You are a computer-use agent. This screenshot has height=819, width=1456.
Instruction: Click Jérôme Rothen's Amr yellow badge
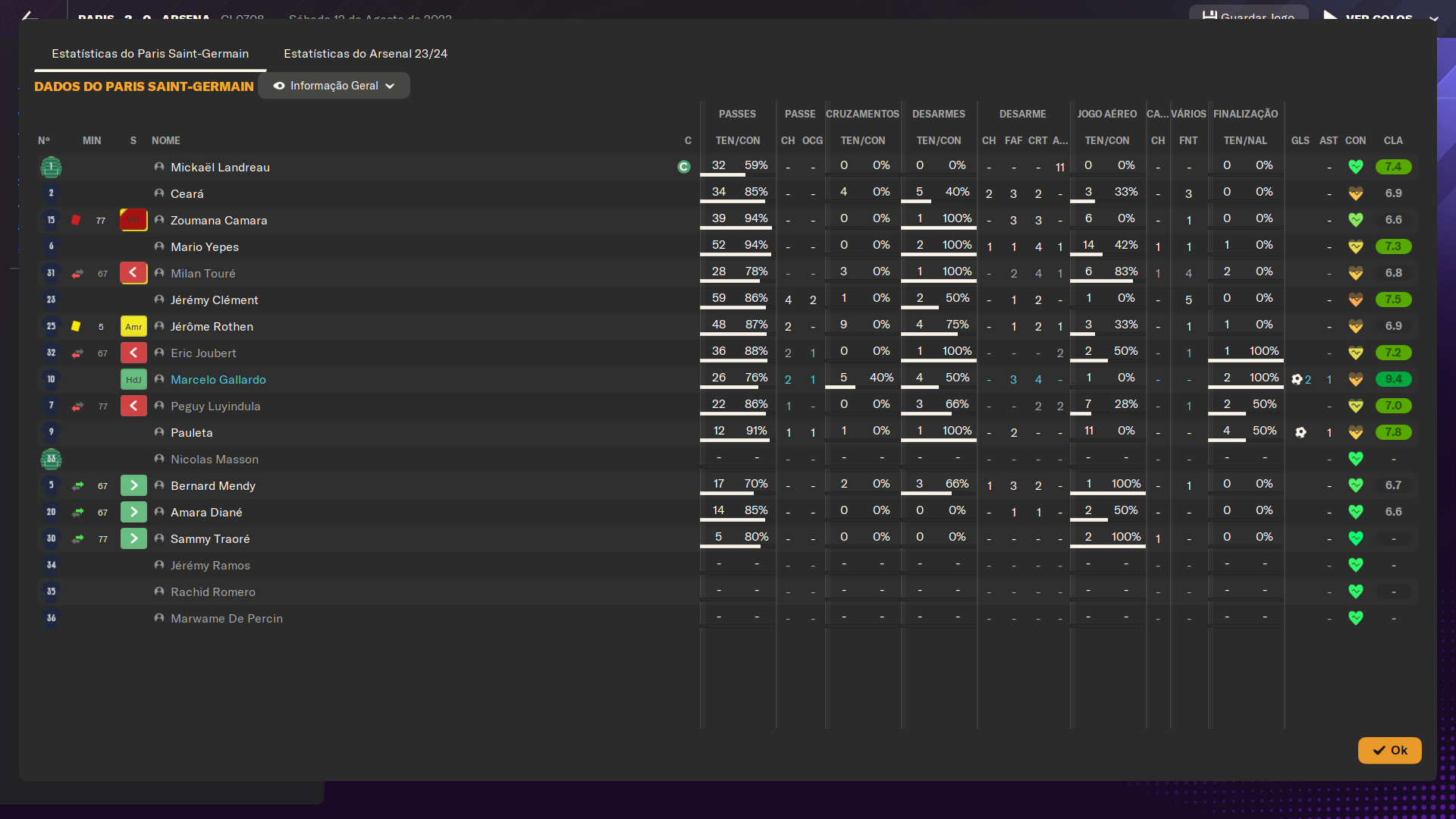click(133, 327)
